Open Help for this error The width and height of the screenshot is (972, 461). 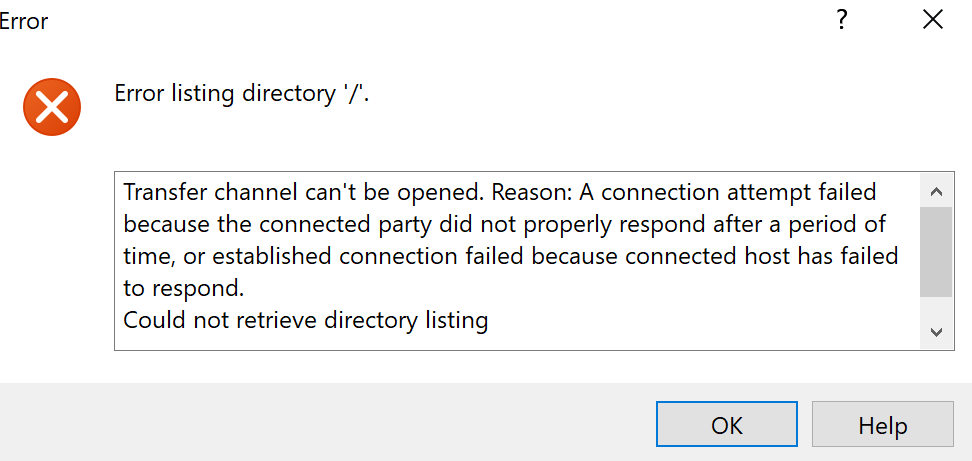(882, 425)
